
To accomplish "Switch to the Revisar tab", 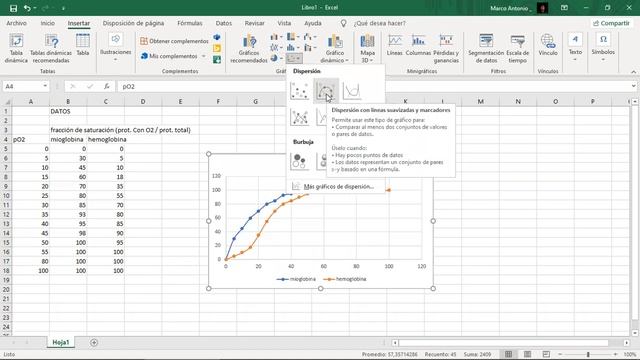I will 255,23.
